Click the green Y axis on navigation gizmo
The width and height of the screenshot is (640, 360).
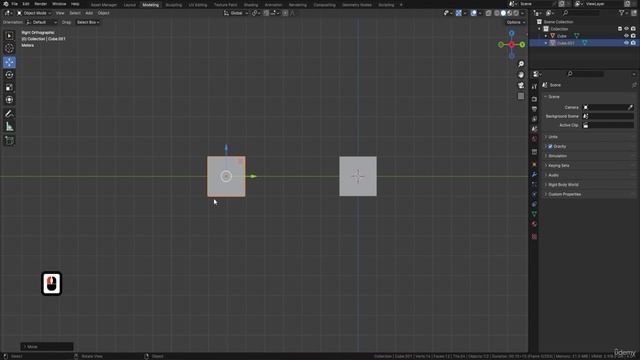[522, 44]
